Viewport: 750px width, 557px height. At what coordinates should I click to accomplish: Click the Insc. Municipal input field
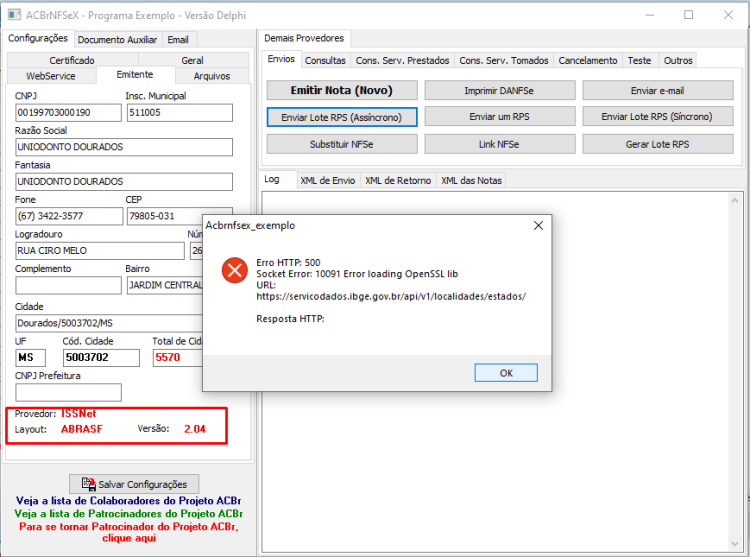tap(180, 113)
